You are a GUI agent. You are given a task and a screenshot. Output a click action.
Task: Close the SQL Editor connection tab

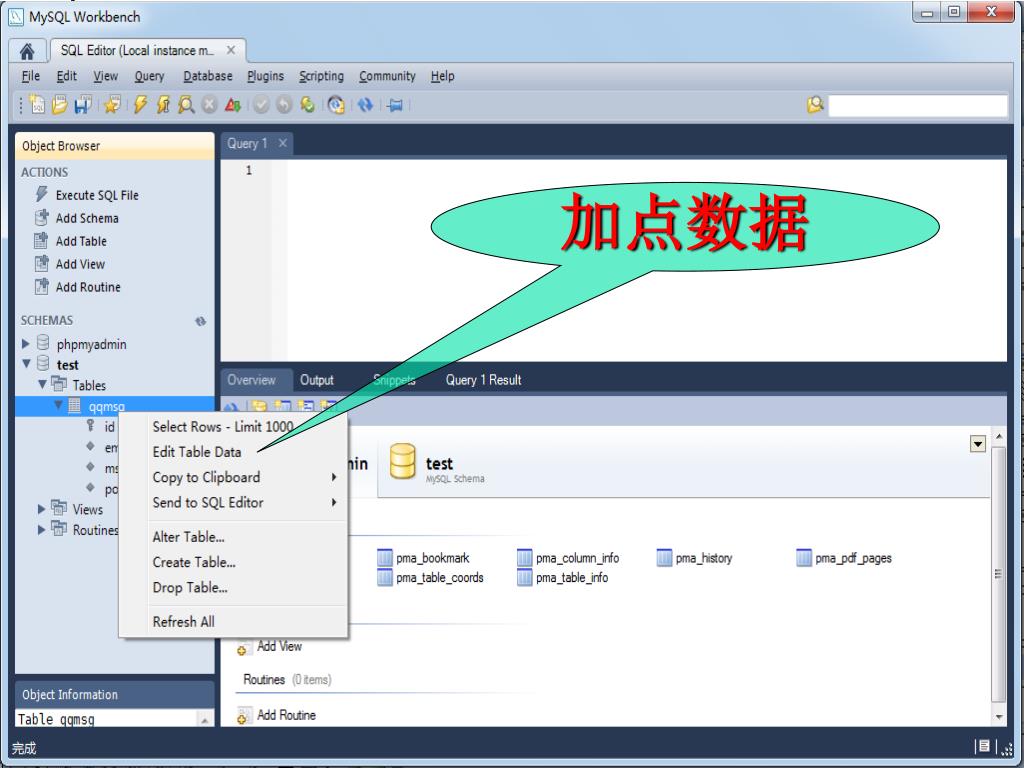pyautogui.click(x=231, y=50)
